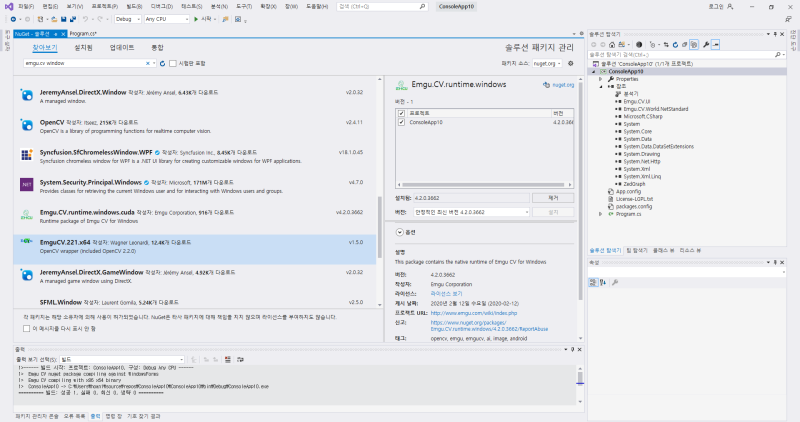The height and width of the screenshot is (422, 800).
Task: Click the sign-in account icon
Action: point(730,7)
